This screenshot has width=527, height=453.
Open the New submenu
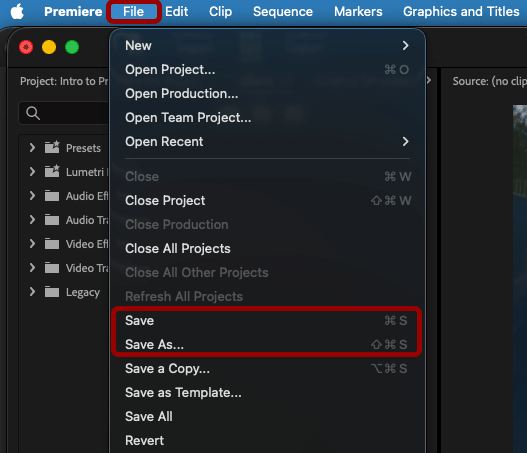coord(268,46)
